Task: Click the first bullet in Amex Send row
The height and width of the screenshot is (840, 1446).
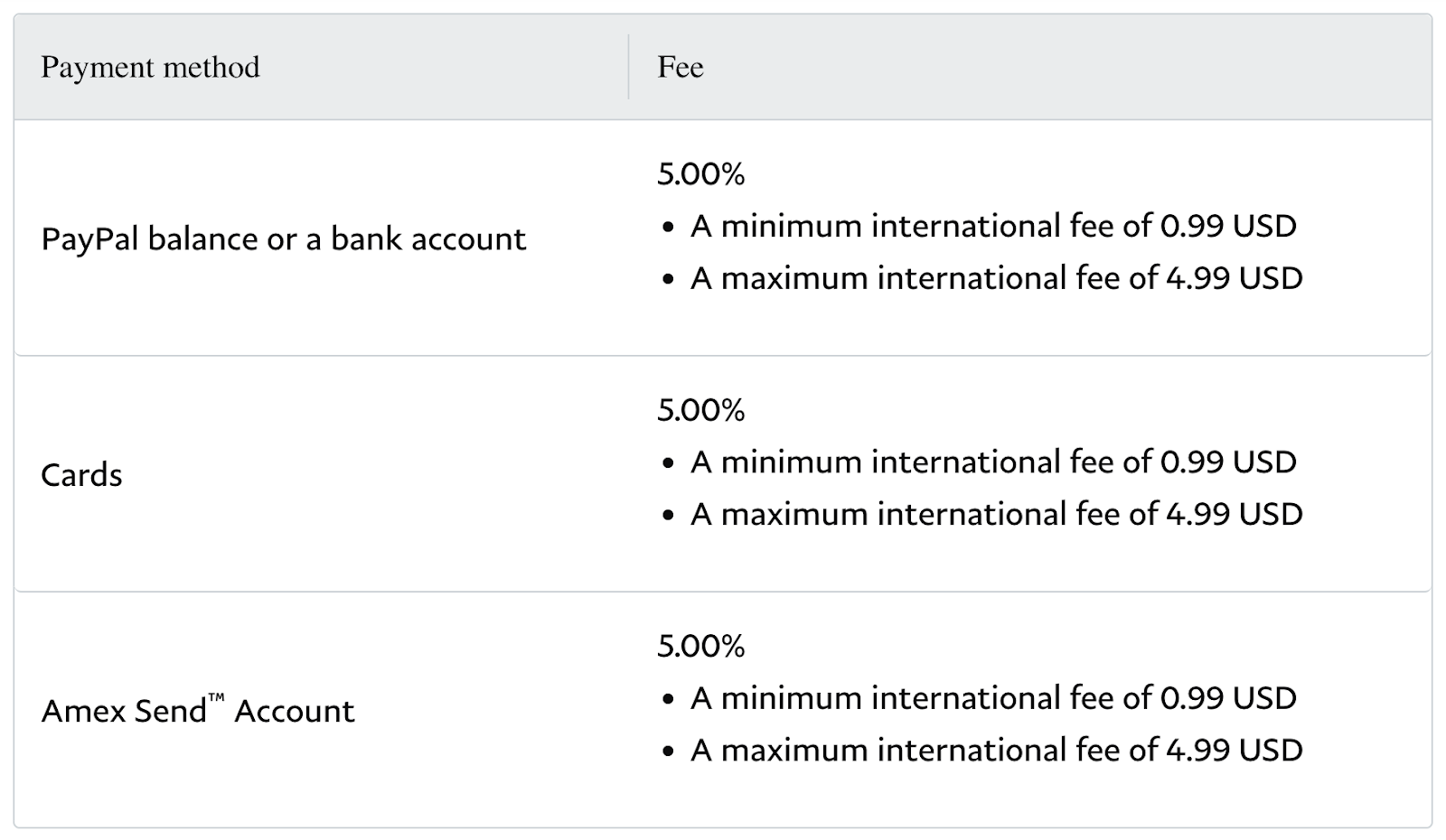Action: pyautogui.click(x=668, y=700)
